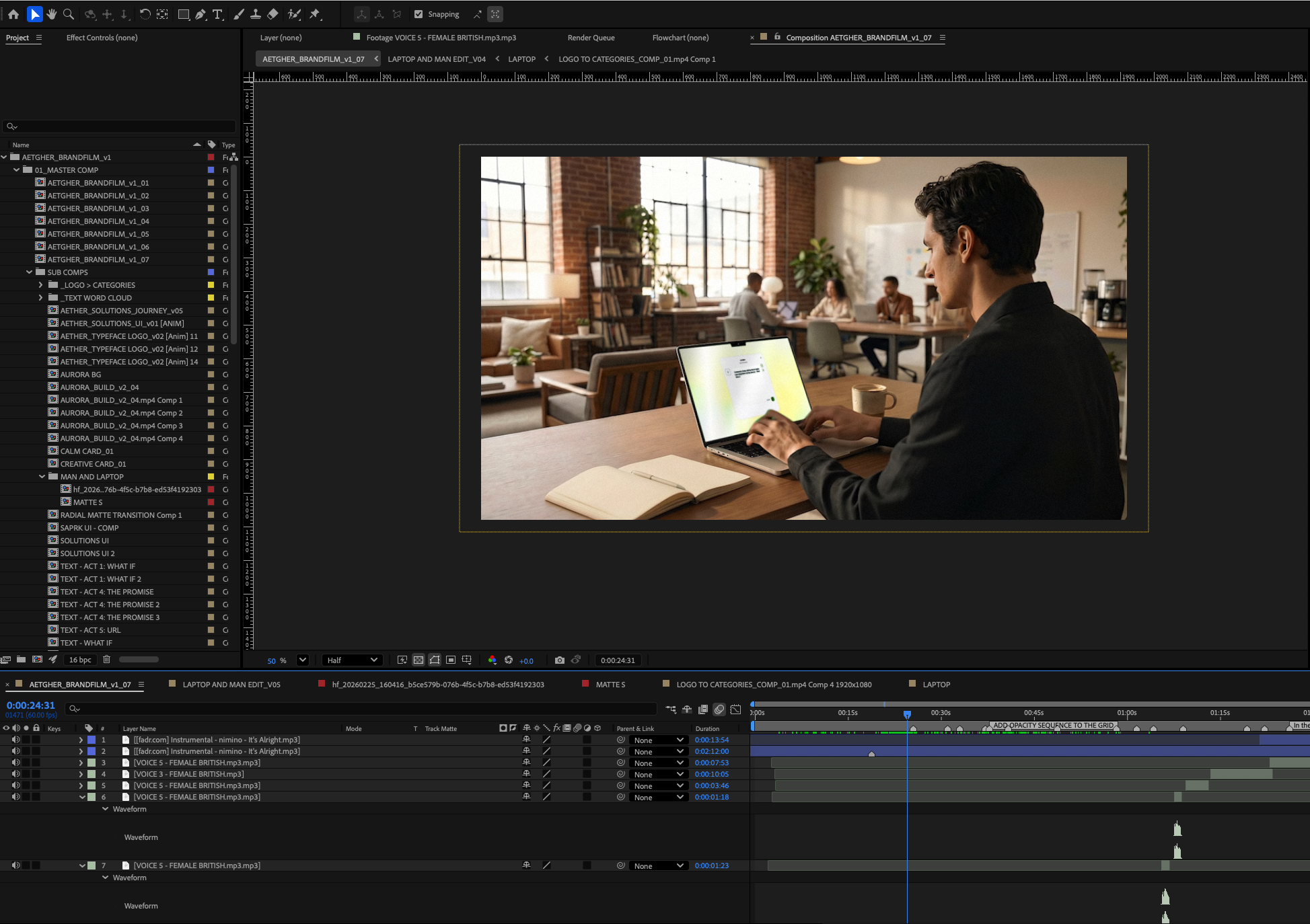
Task: Click the Show Channel RGB icon
Action: point(493,660)
